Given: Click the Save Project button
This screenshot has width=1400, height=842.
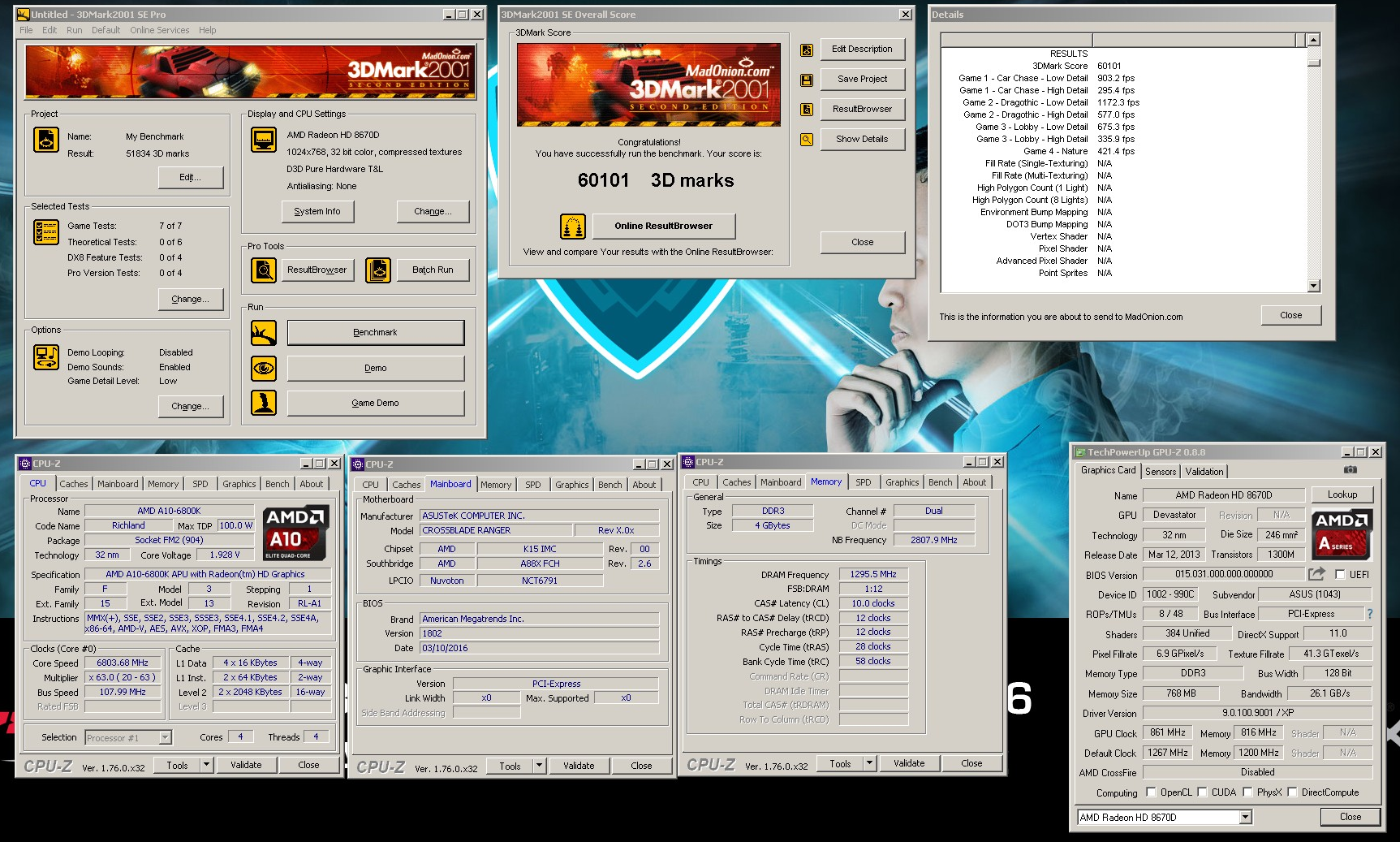Looking at the screenshot, I should click(x=862, y=80).
